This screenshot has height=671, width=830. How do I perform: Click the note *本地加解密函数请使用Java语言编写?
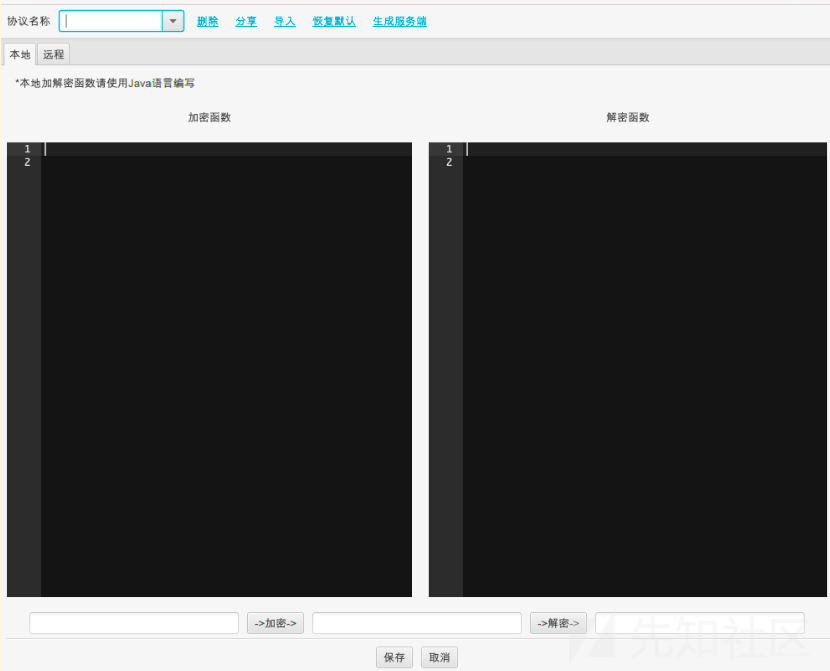(105, 83)
